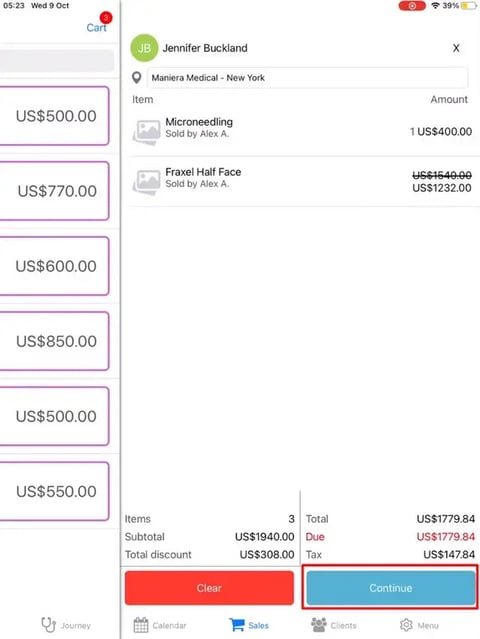480x639 pixels.
Task: Open the Fraxel Half Face discounted line item
Action: [x=302, y=182]
